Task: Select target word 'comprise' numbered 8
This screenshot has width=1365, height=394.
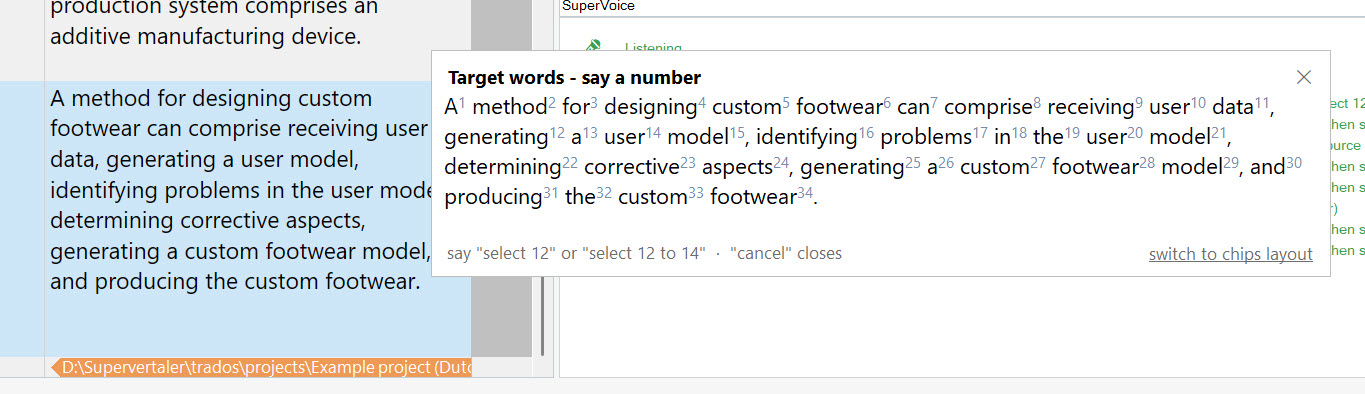Action: [x=987, y=107]
